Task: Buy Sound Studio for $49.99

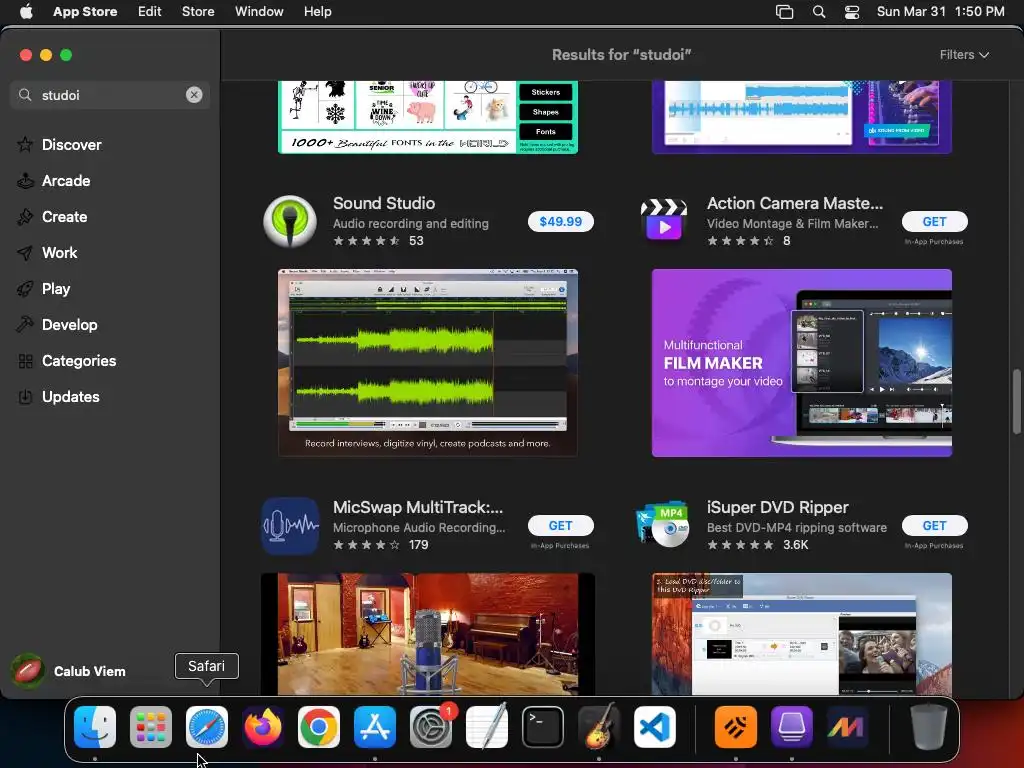Action: pos(560,221)
